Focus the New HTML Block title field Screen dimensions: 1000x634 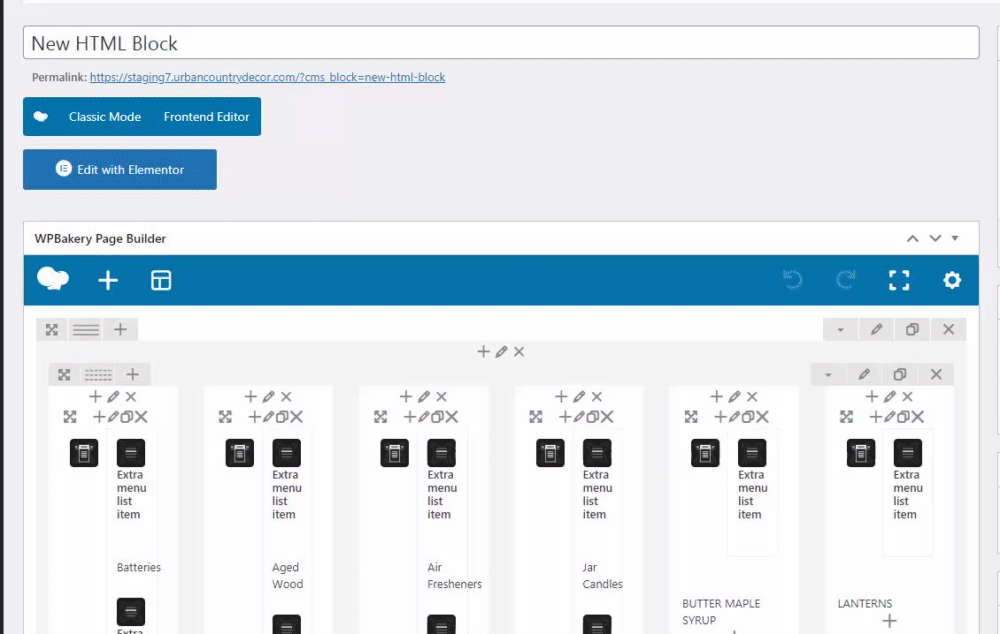[x=501, y=43]
